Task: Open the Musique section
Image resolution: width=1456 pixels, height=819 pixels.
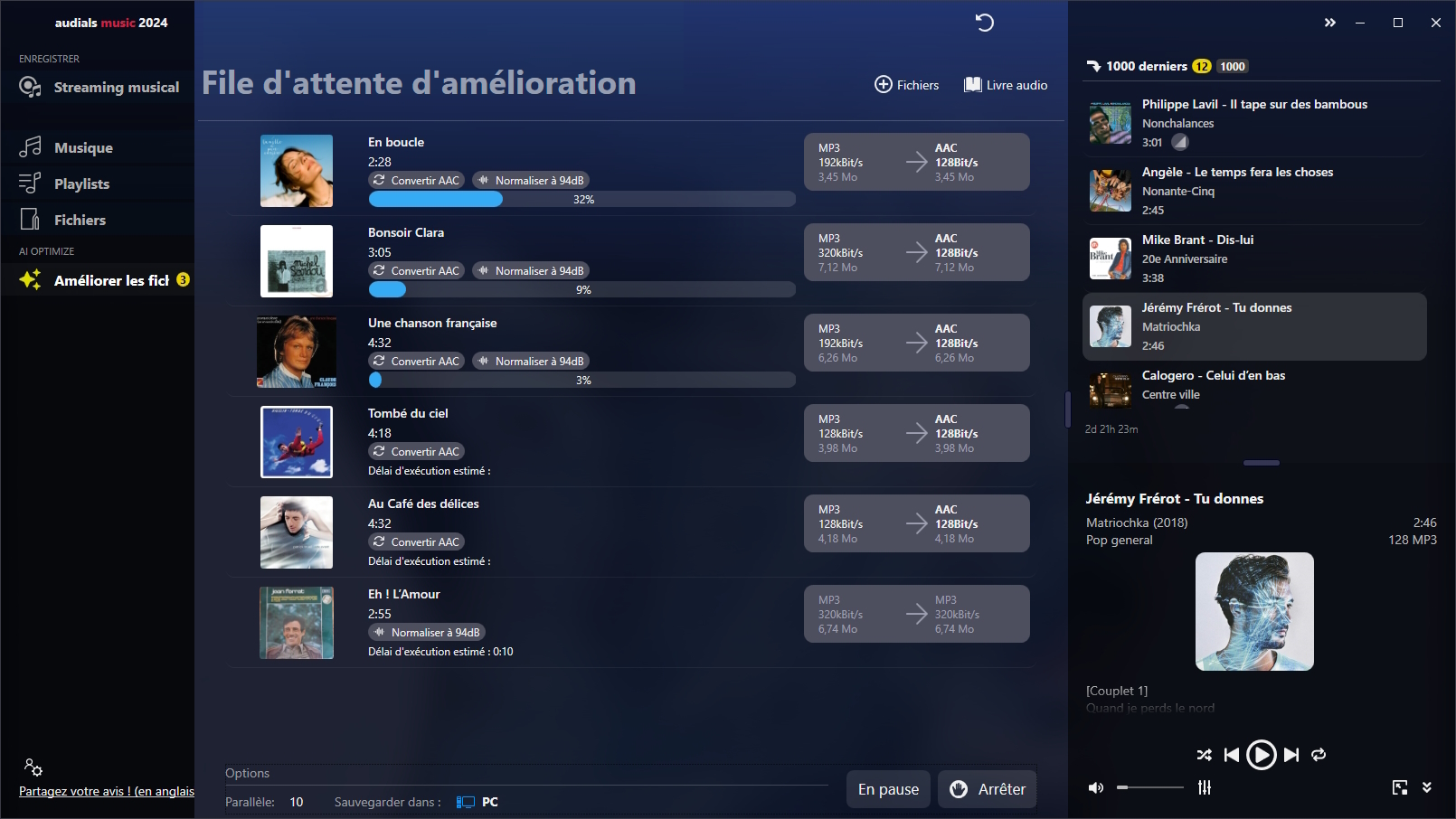Action: 98,147
